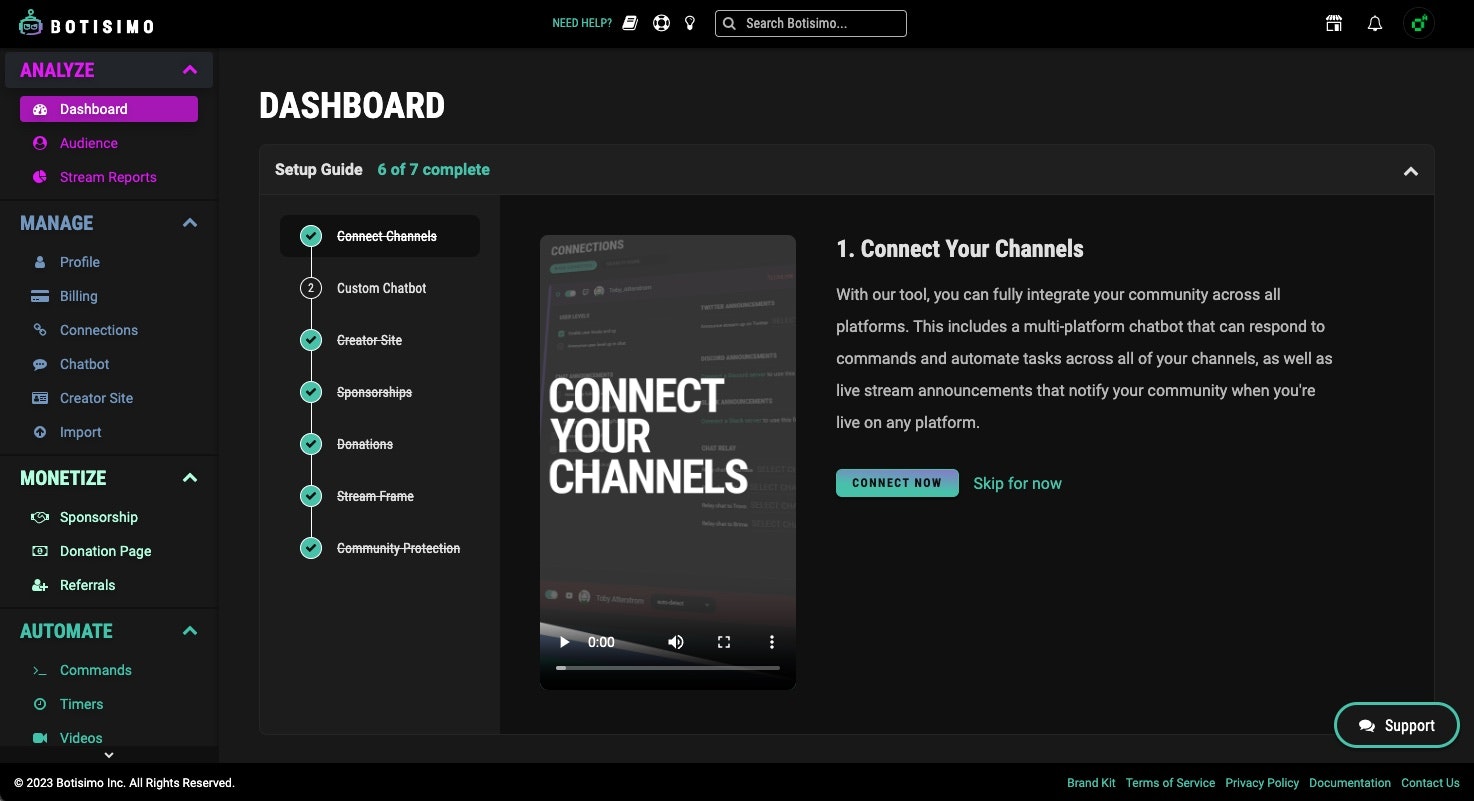Screen dimensions: 1474x801
Task: Open the help lifebuoy icon
Action: click(x=661, y=23)
